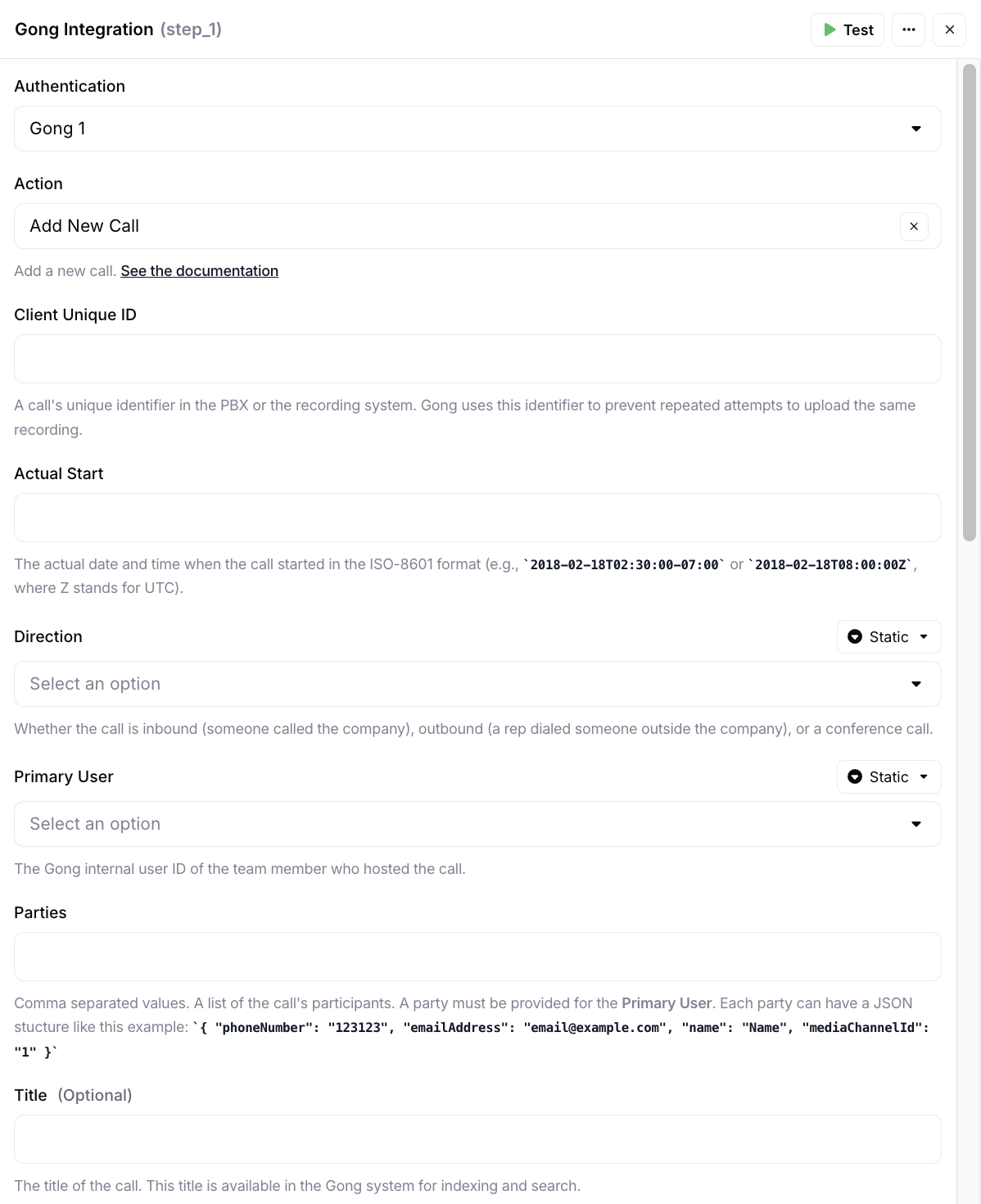Open the Primary User select dropdown

tap(477, 825)
